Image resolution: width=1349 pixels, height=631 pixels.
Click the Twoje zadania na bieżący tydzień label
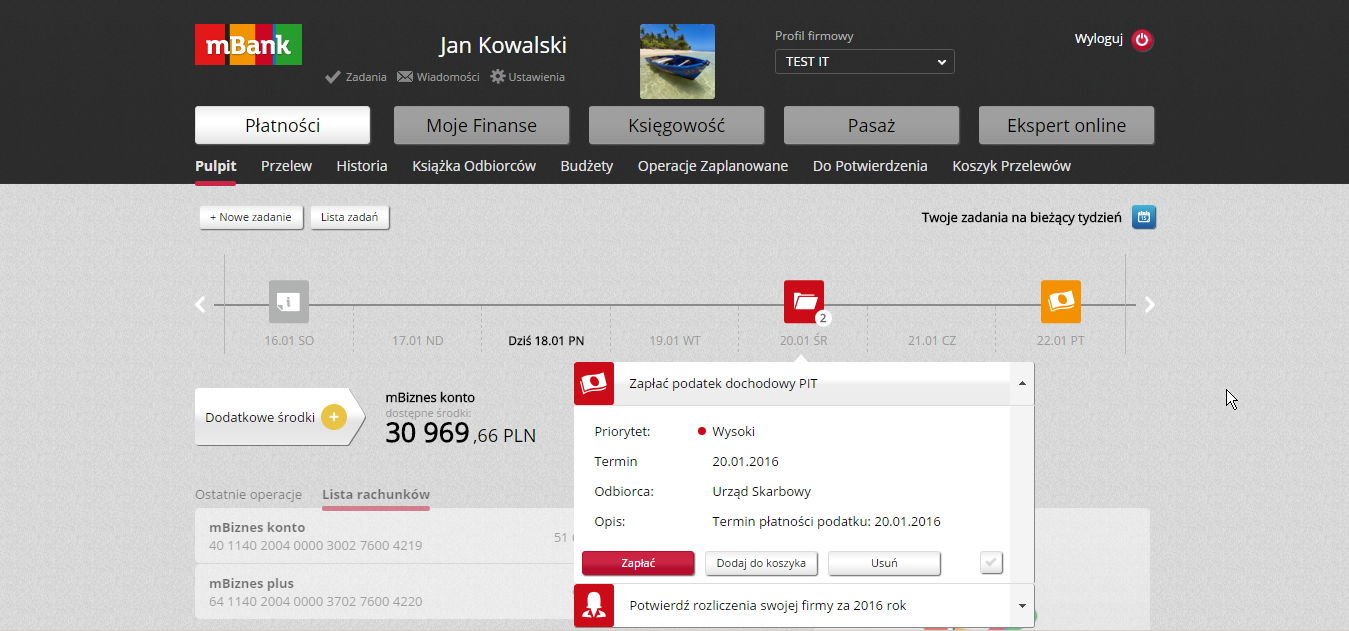pos(1021,218)
